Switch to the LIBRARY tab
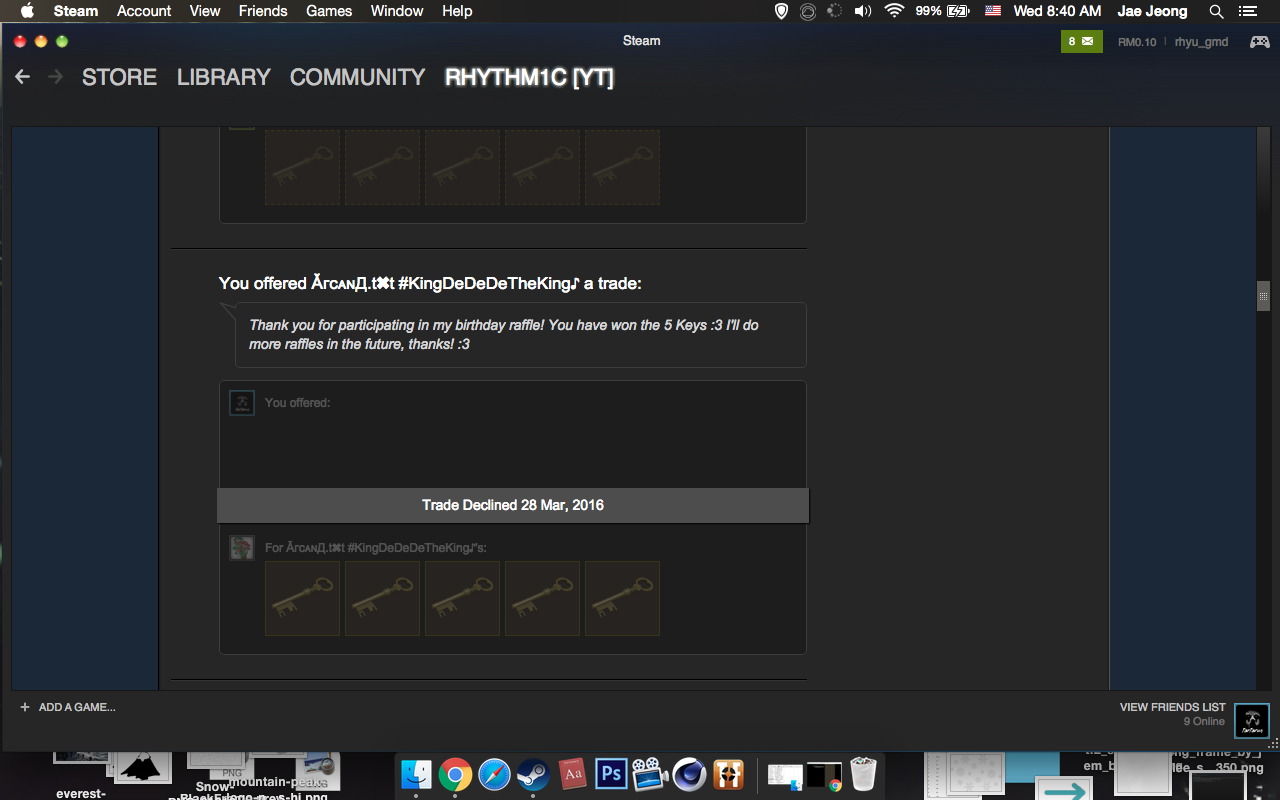Screen dimensions: 1280x800 coord(223,77)
